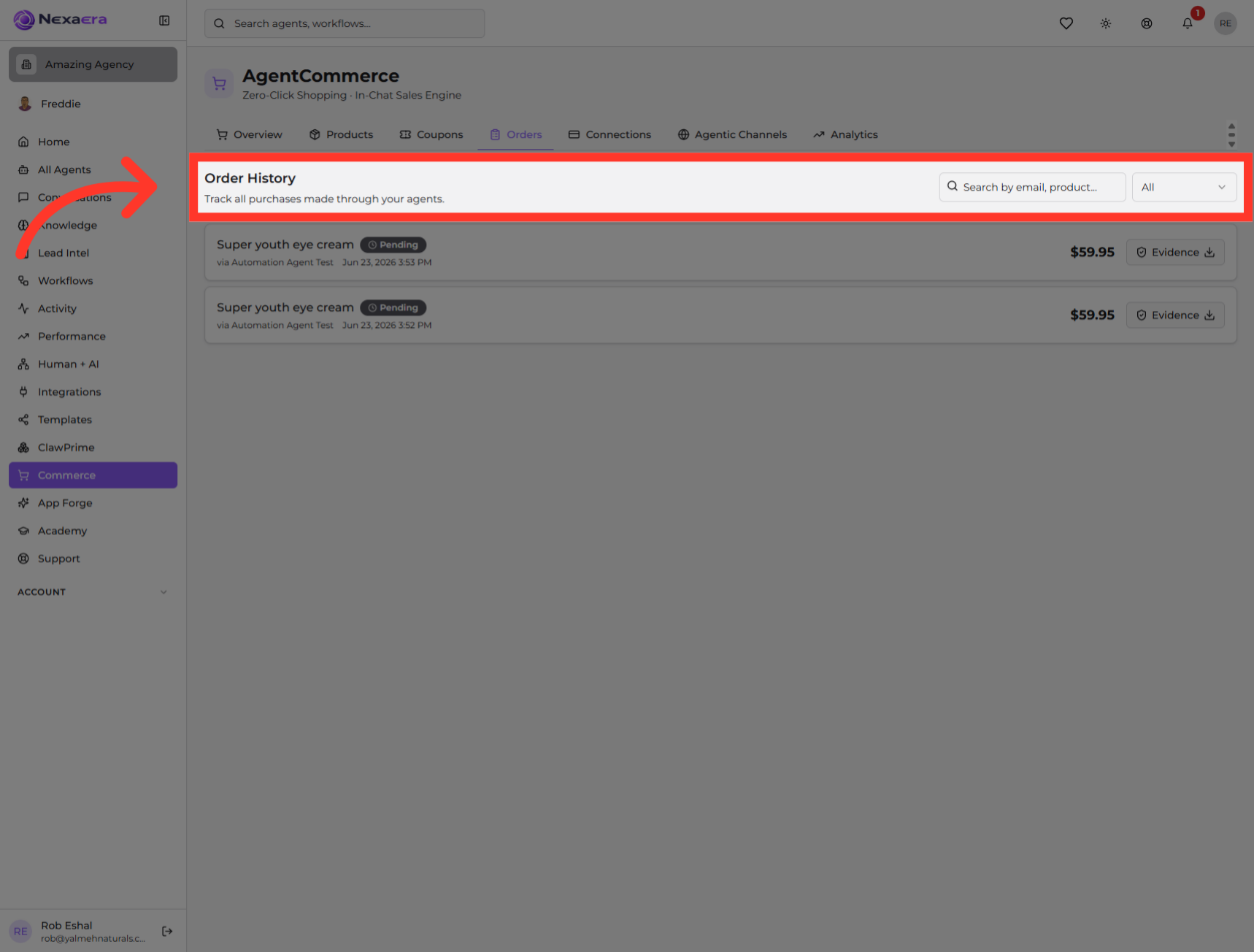Click "Jun 23, 2026 3:53 PM" timestamp
Viewport: 1254px width, 952px height.
tap(387, 262)
